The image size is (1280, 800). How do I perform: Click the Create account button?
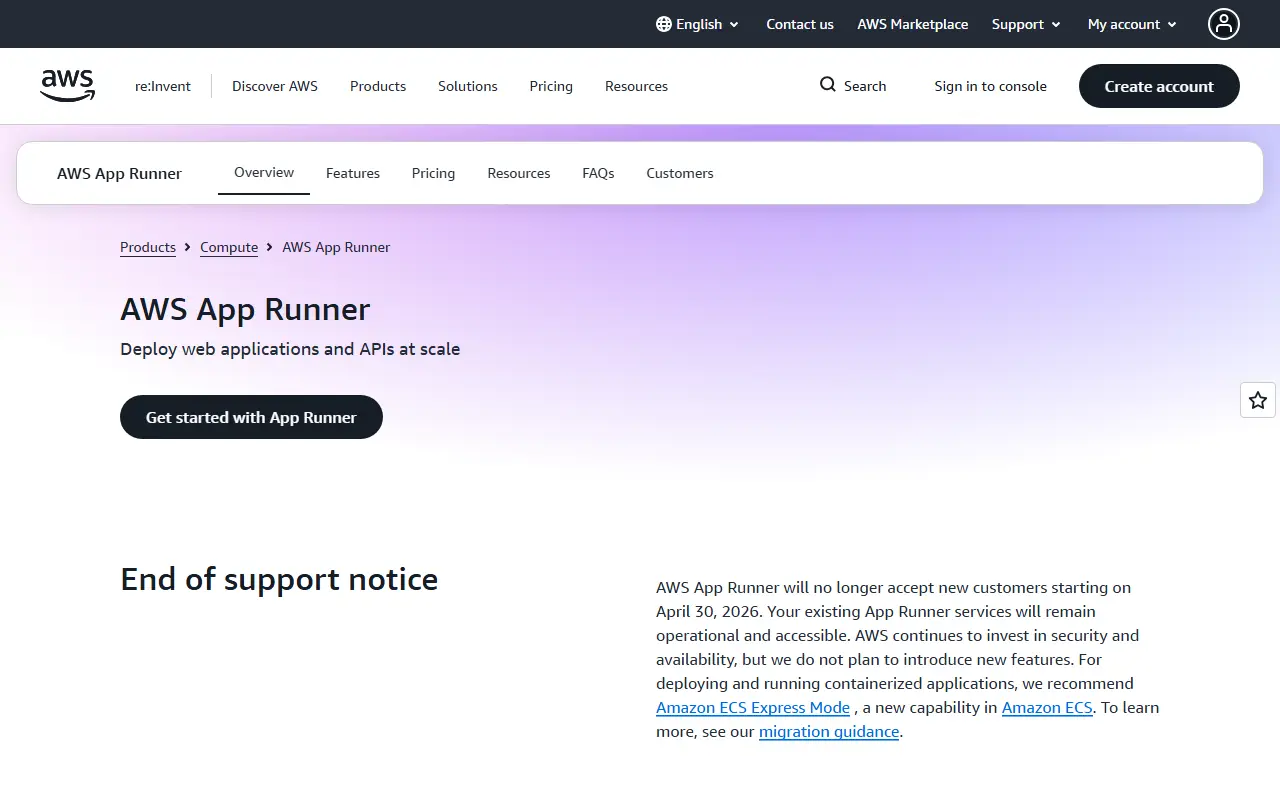tap(1159, 86)
